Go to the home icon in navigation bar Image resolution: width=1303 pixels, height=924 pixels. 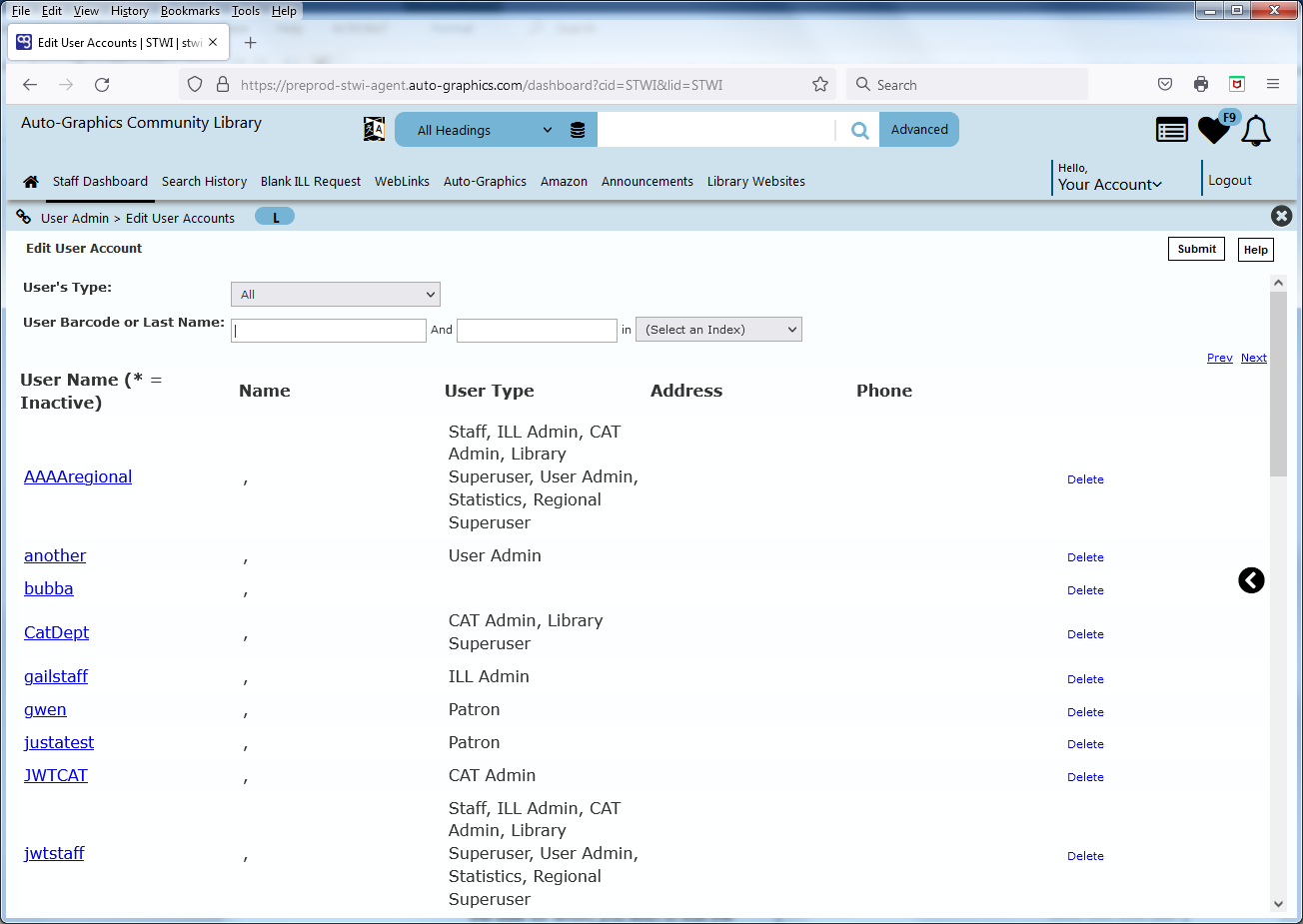(31, 182)
